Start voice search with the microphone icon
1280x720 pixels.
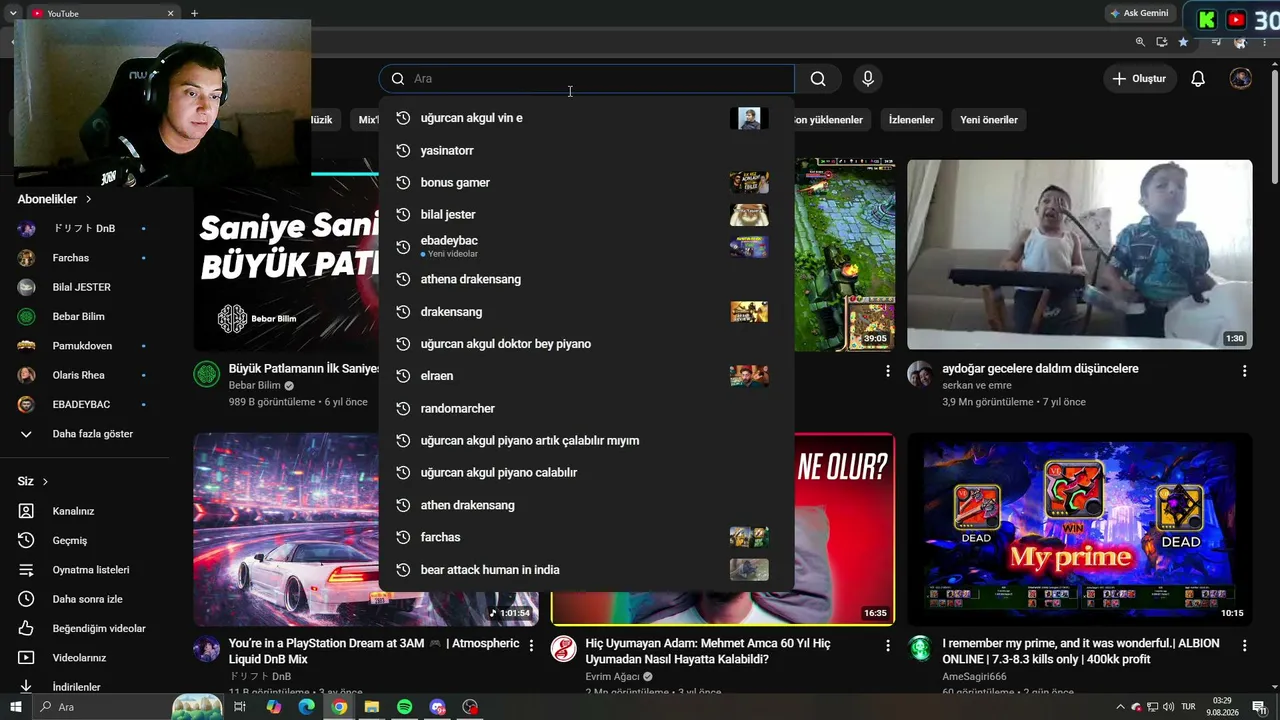(x=868, y=79)
